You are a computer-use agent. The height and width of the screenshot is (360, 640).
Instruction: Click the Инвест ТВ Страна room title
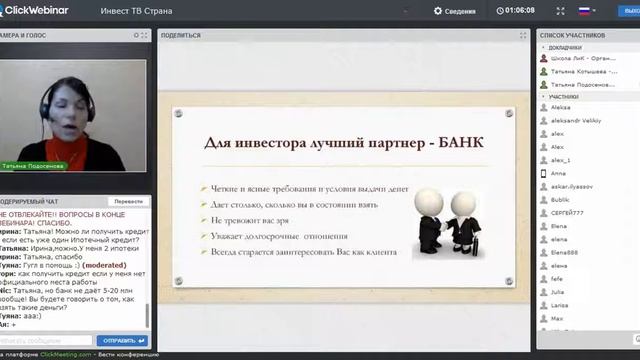[x=136, y=11]
